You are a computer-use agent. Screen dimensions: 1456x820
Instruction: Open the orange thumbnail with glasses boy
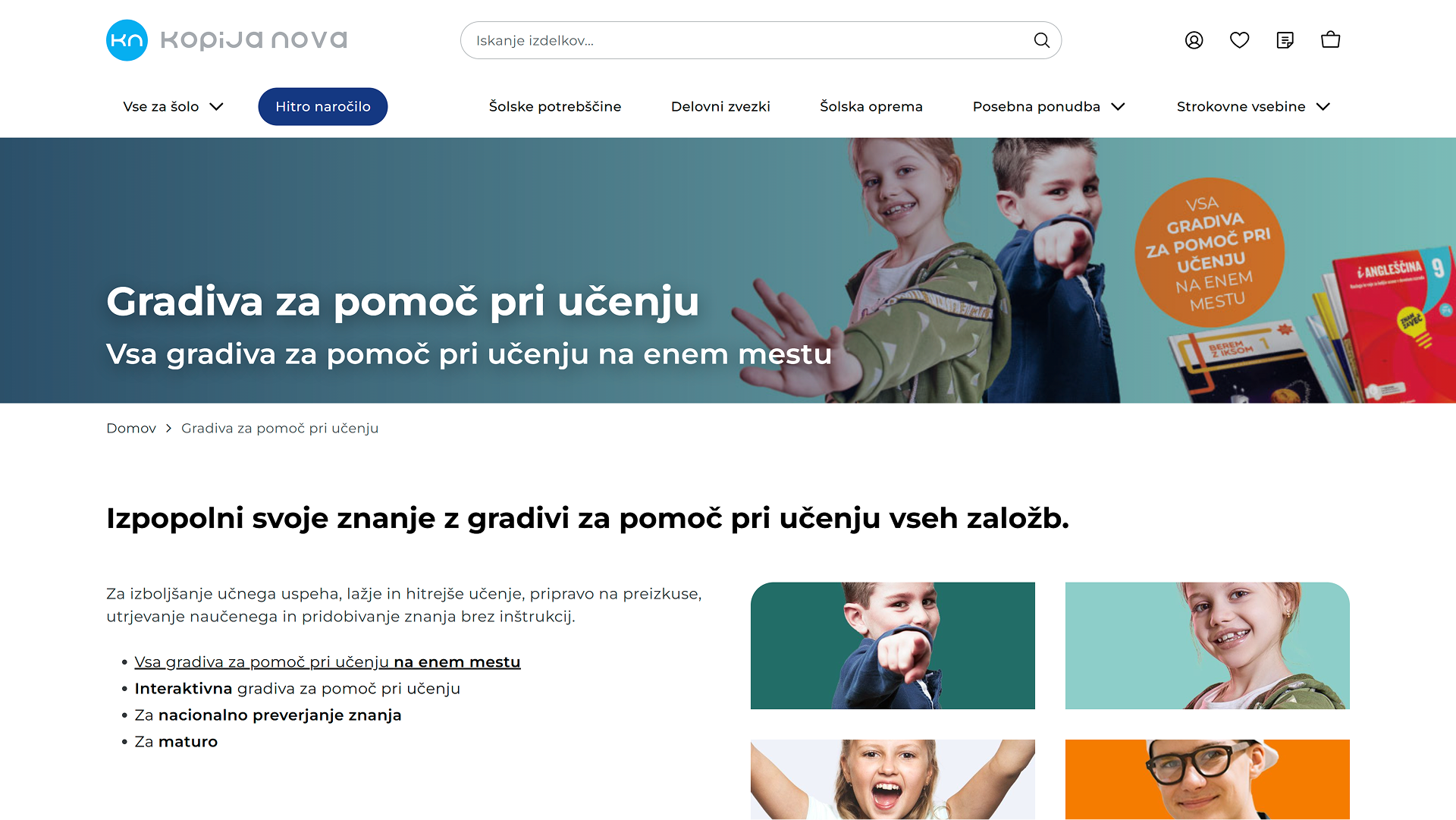(x=1207, y=779)
